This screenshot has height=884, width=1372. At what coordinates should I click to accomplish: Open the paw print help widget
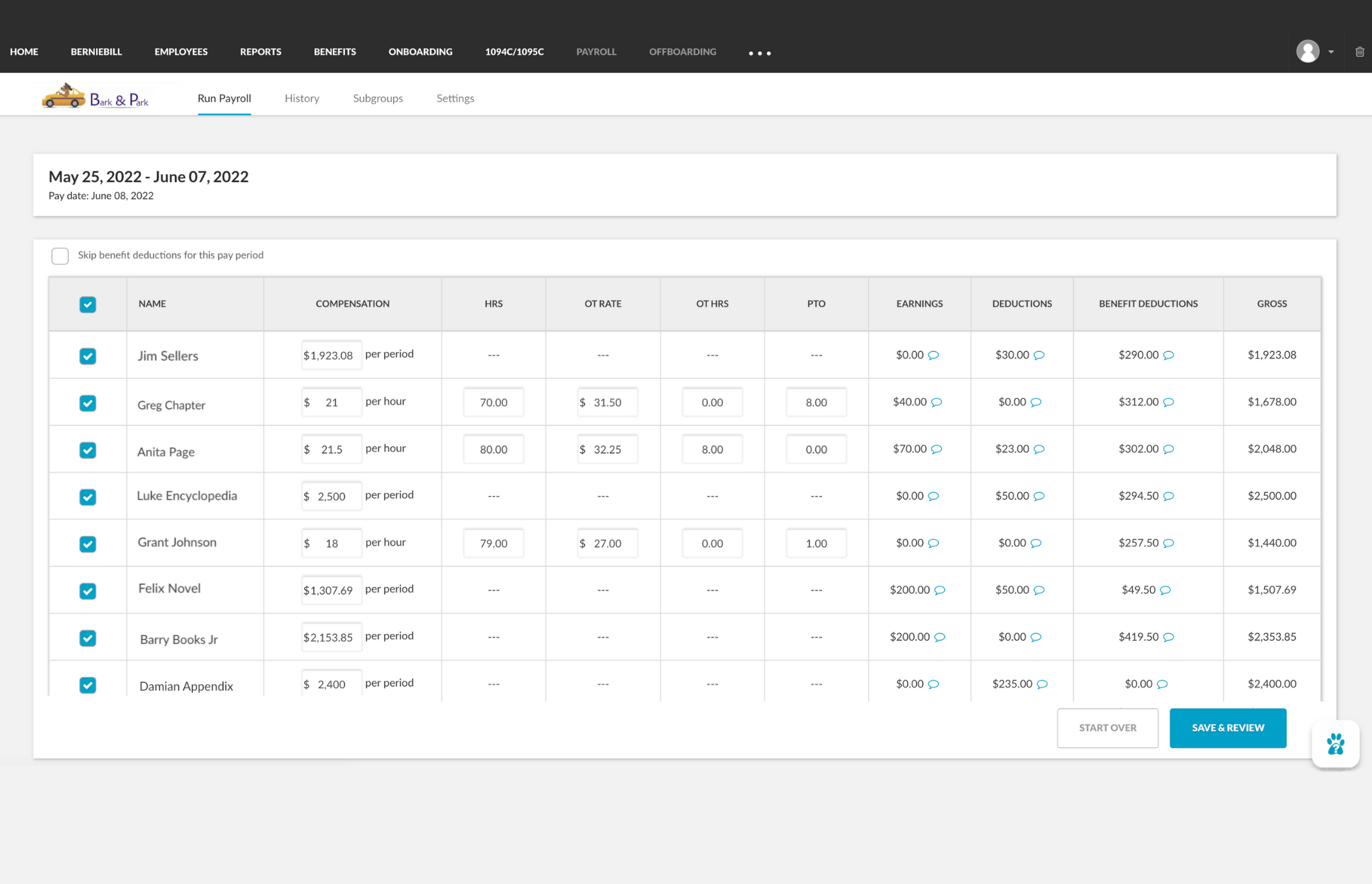coord(1335,744)
